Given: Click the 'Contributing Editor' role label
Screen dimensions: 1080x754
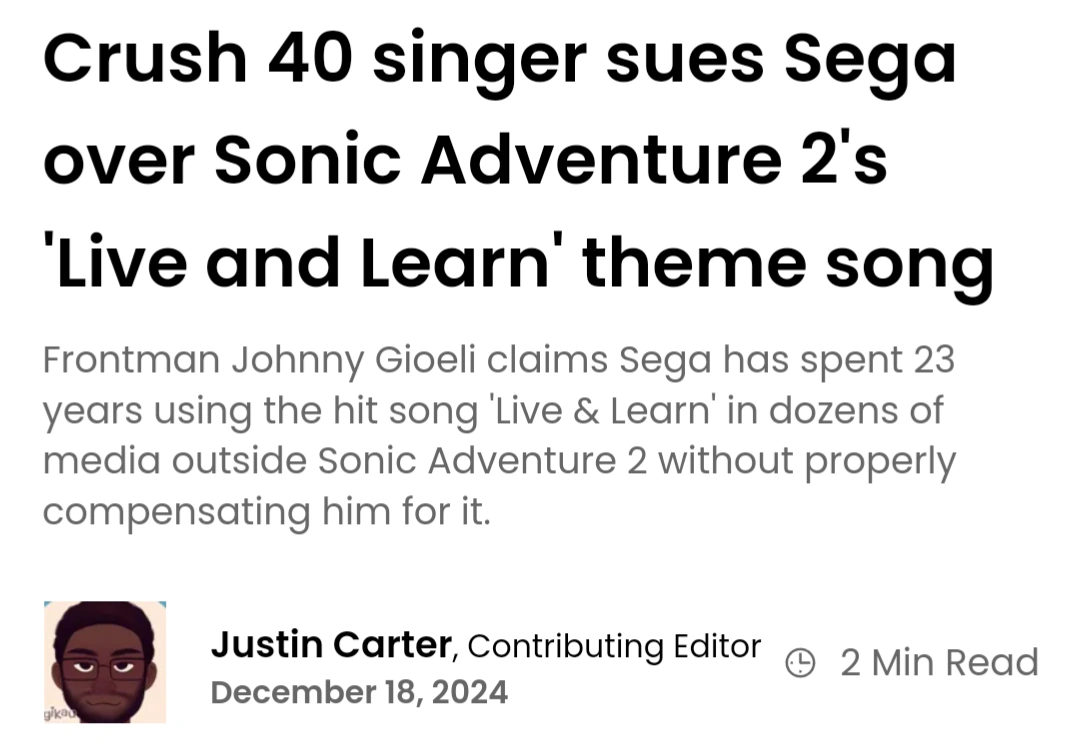Looking at the screenshot, I should [614, 647].
